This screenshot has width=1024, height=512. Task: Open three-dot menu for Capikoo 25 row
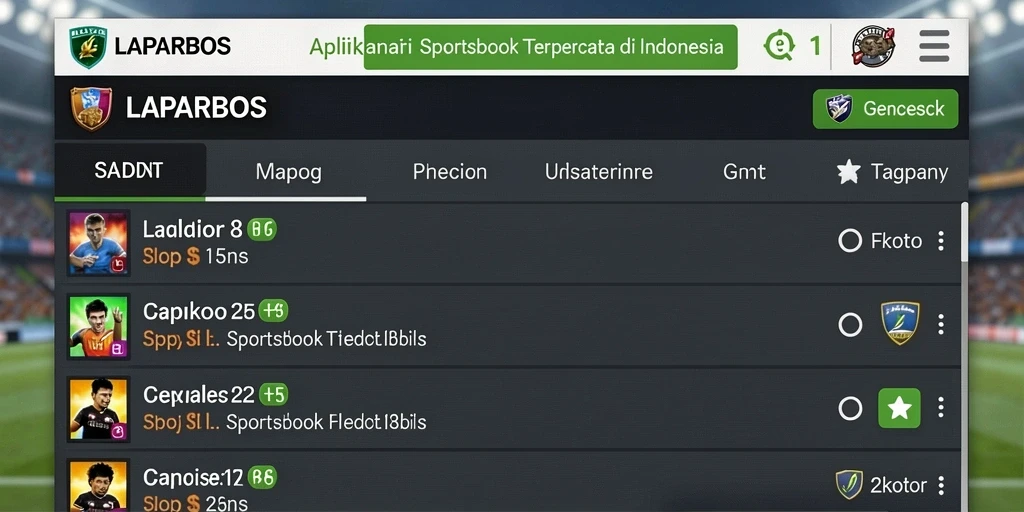pyautogui.click(x=940, y=325)
